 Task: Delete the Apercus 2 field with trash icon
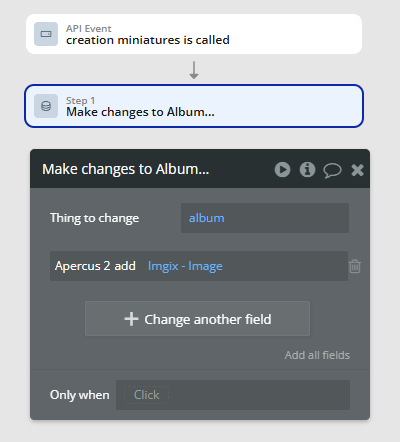click(x=355, y=266)
